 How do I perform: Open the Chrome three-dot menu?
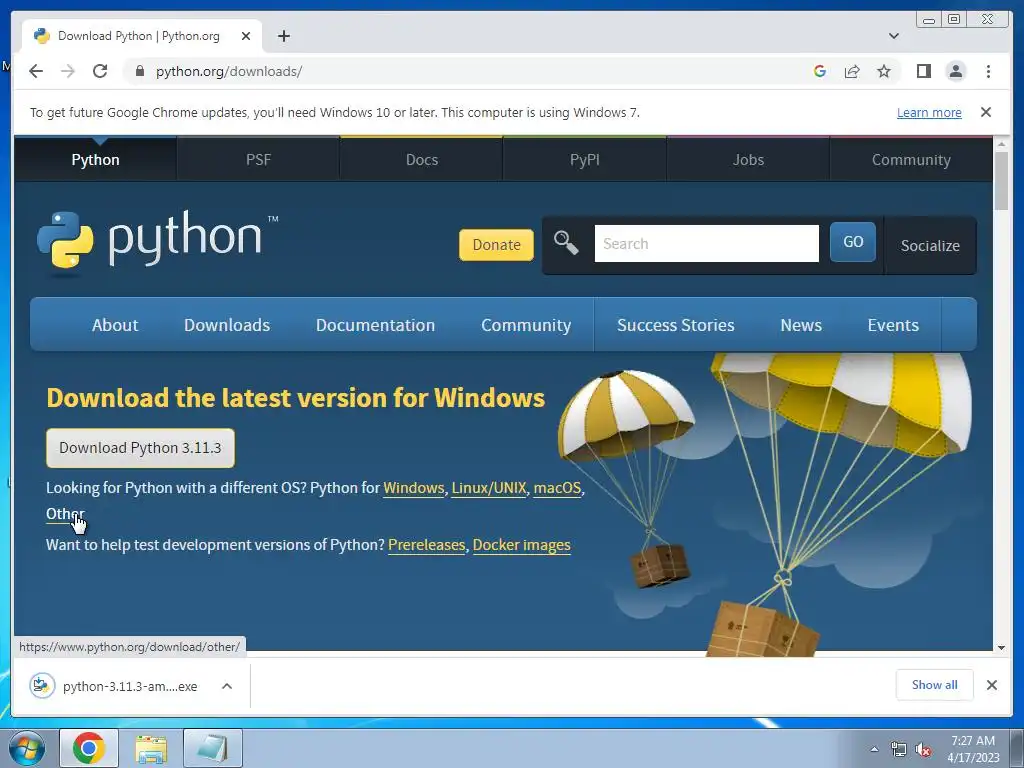pyautogui.click(x=988, y=71)
